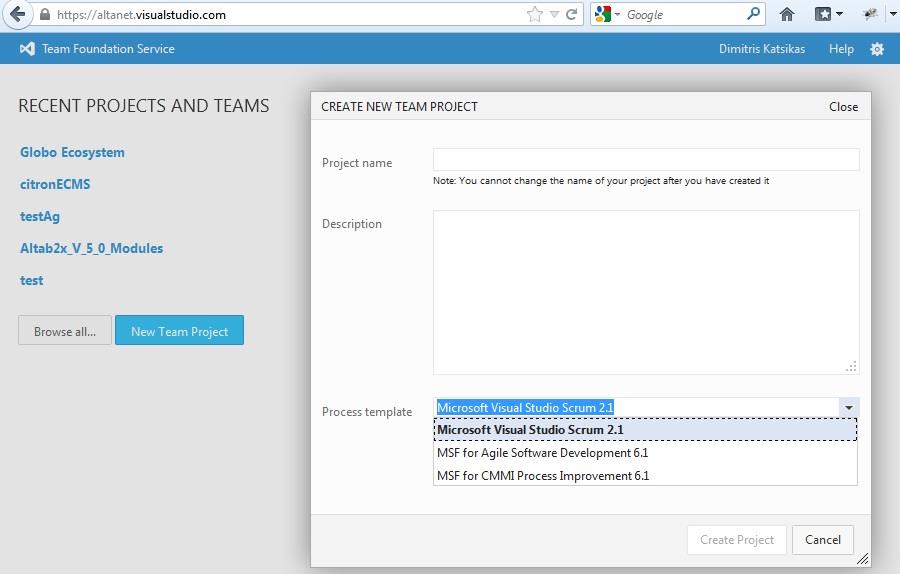Click the address bar URL text
This screenshot has height=574, width=900.
point(141,15)
